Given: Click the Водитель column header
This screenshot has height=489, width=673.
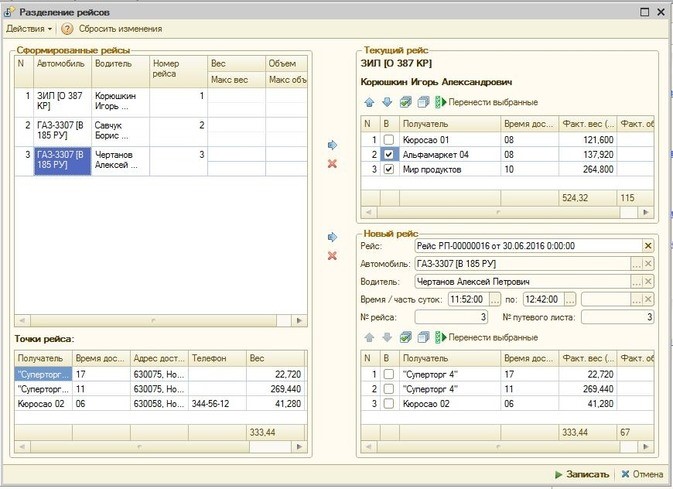Looking at the screenshot, I should [x=120, y=71].
